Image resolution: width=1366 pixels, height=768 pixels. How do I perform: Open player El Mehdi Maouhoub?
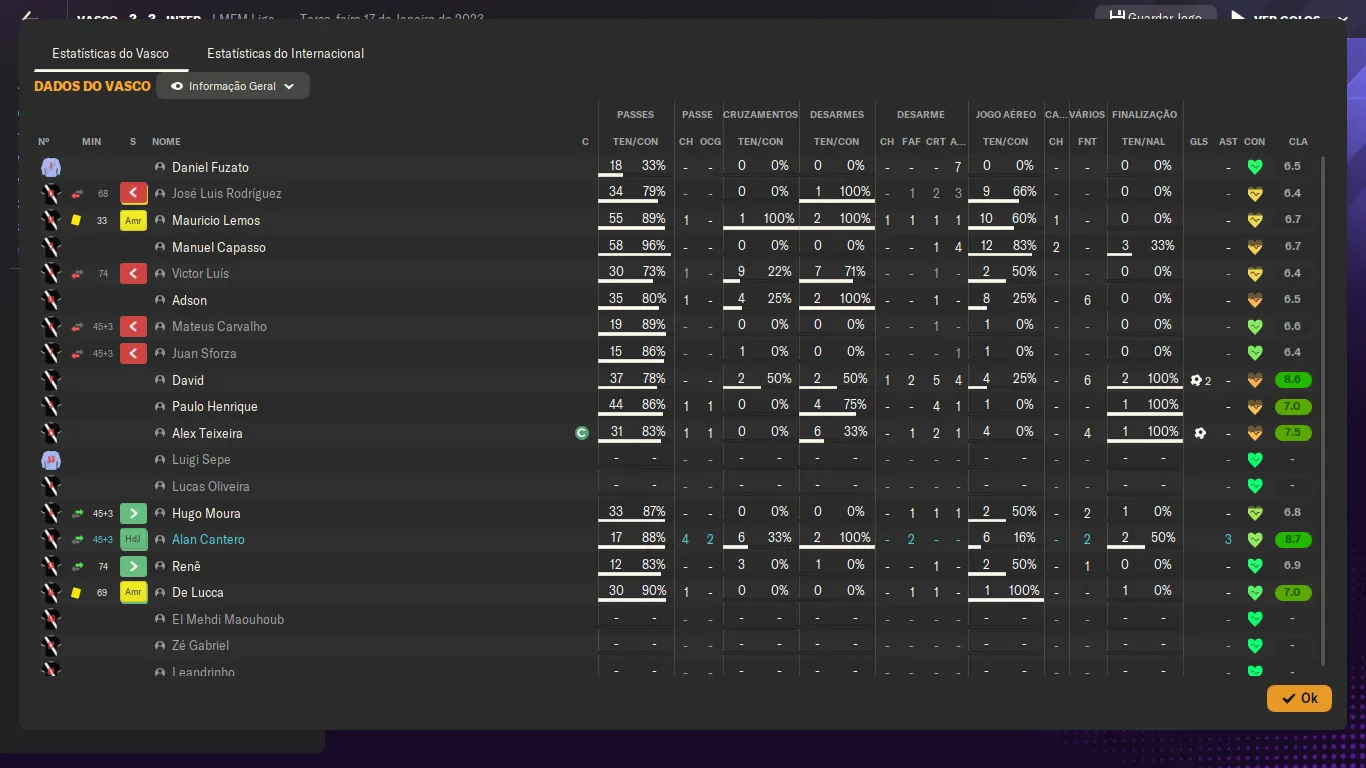(x=228, y=619)
